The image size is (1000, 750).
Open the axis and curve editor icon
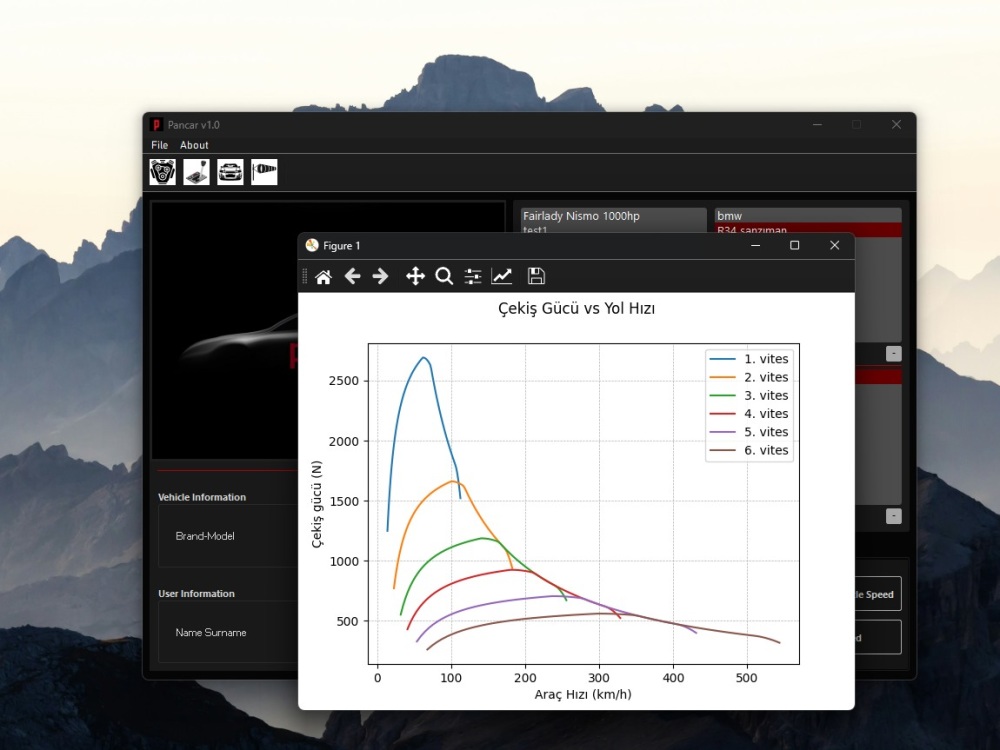coord(501,276)
